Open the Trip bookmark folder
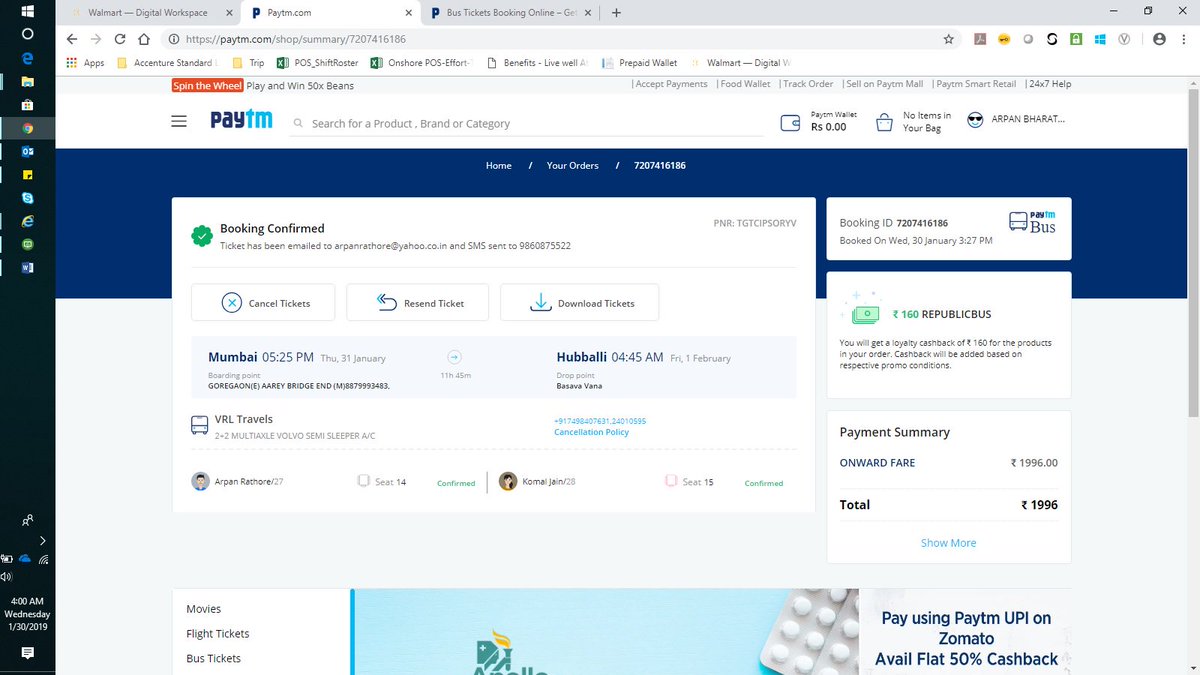 pyautogui.click(x=248, y=62)
